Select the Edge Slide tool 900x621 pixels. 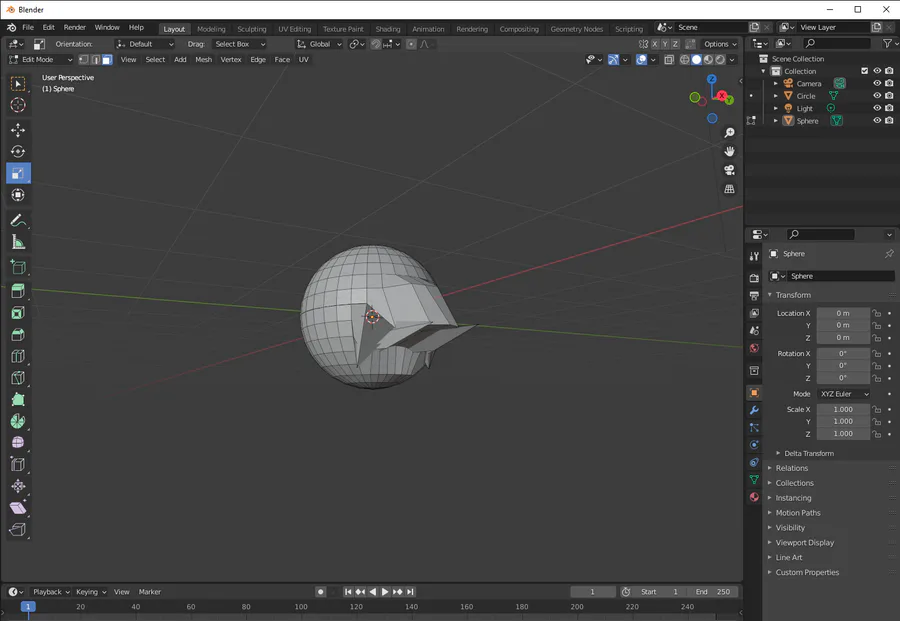point(18,464)
